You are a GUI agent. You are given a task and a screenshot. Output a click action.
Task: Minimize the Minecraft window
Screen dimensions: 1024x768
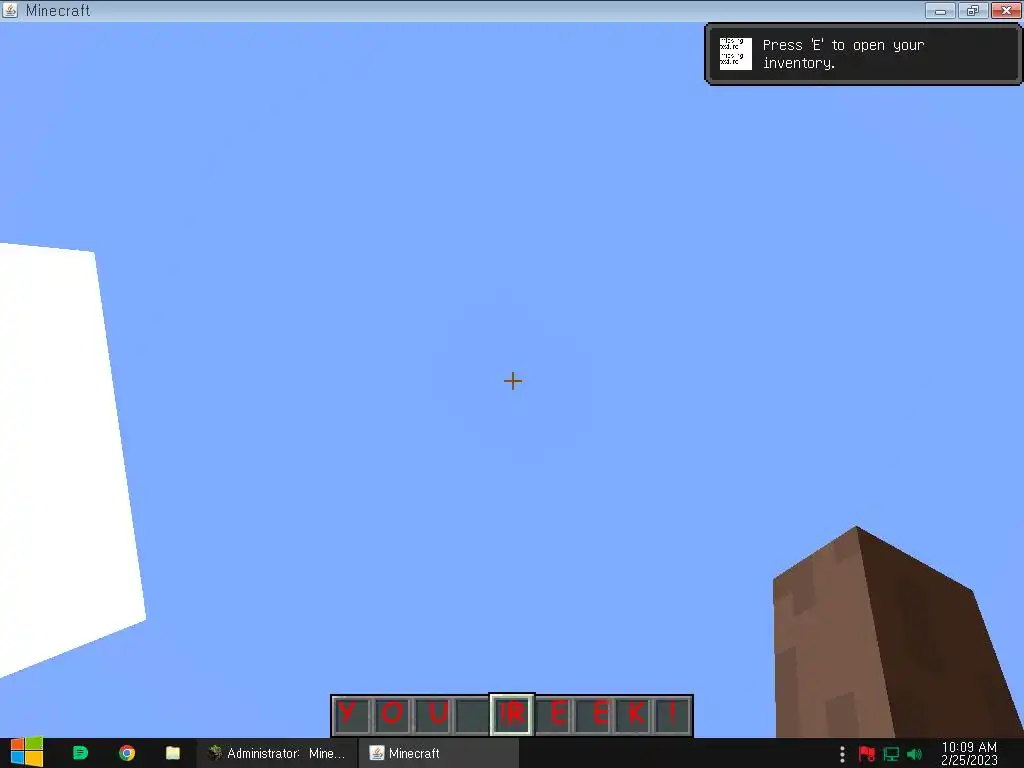click(940, 10)
